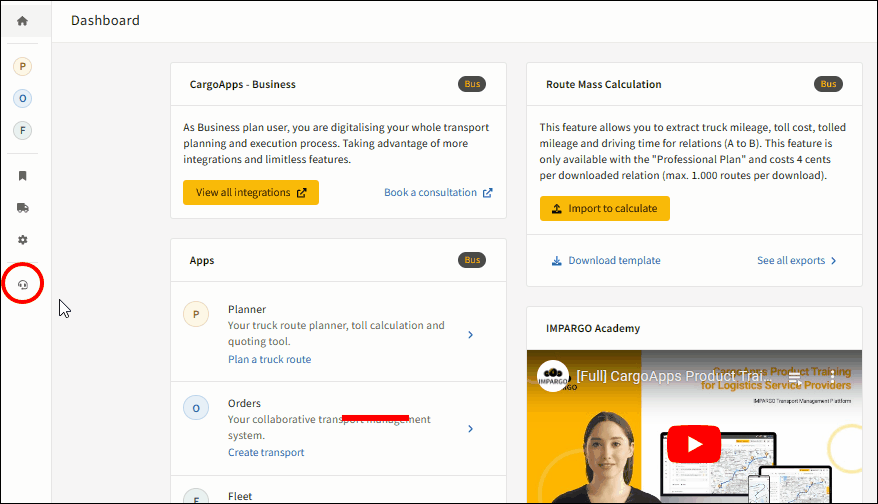878x504 pixels.
Task: Open Planner app from sidebar P icon
Action: [x=22, y=67]
